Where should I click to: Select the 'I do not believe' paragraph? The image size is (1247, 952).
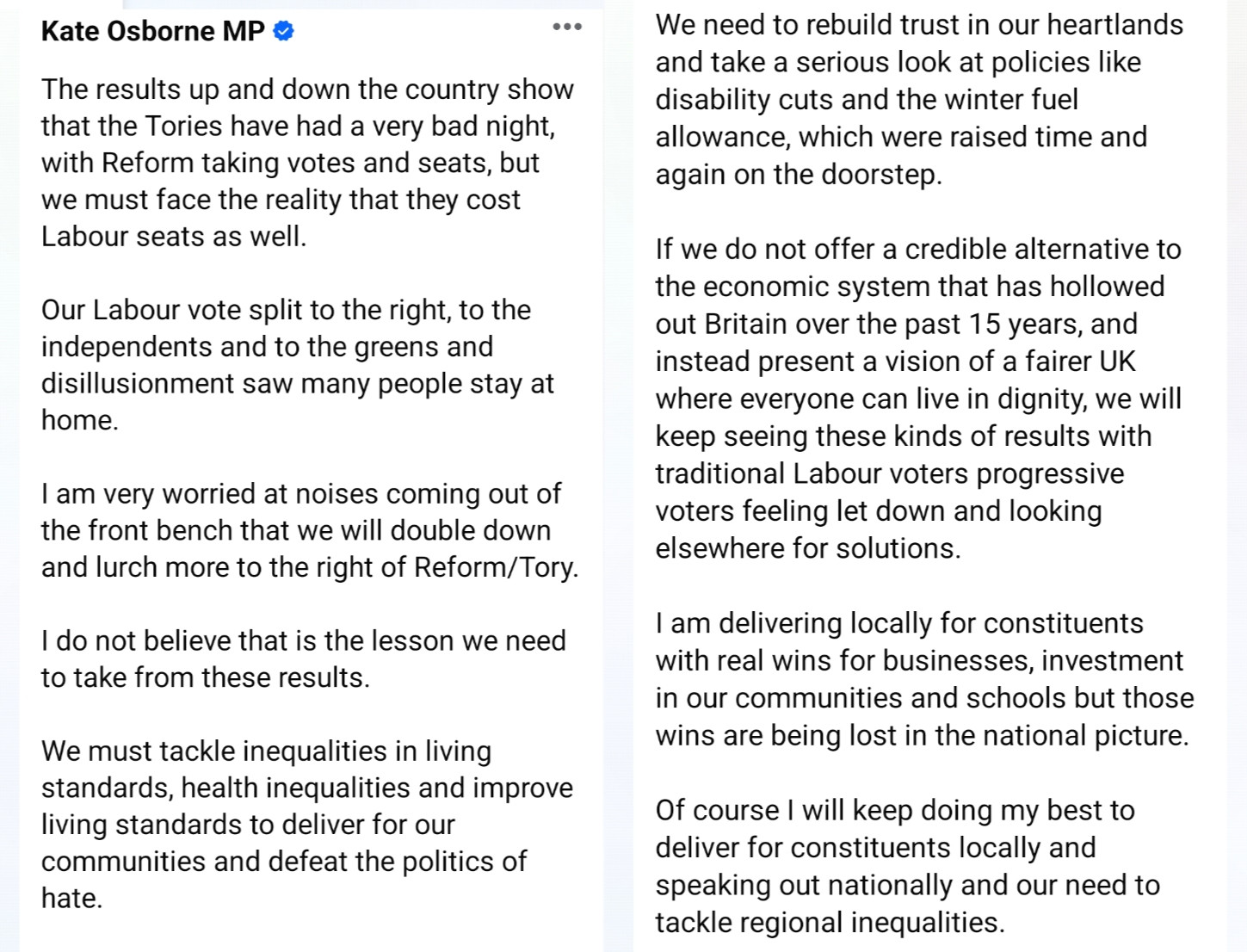click(304, 659)
